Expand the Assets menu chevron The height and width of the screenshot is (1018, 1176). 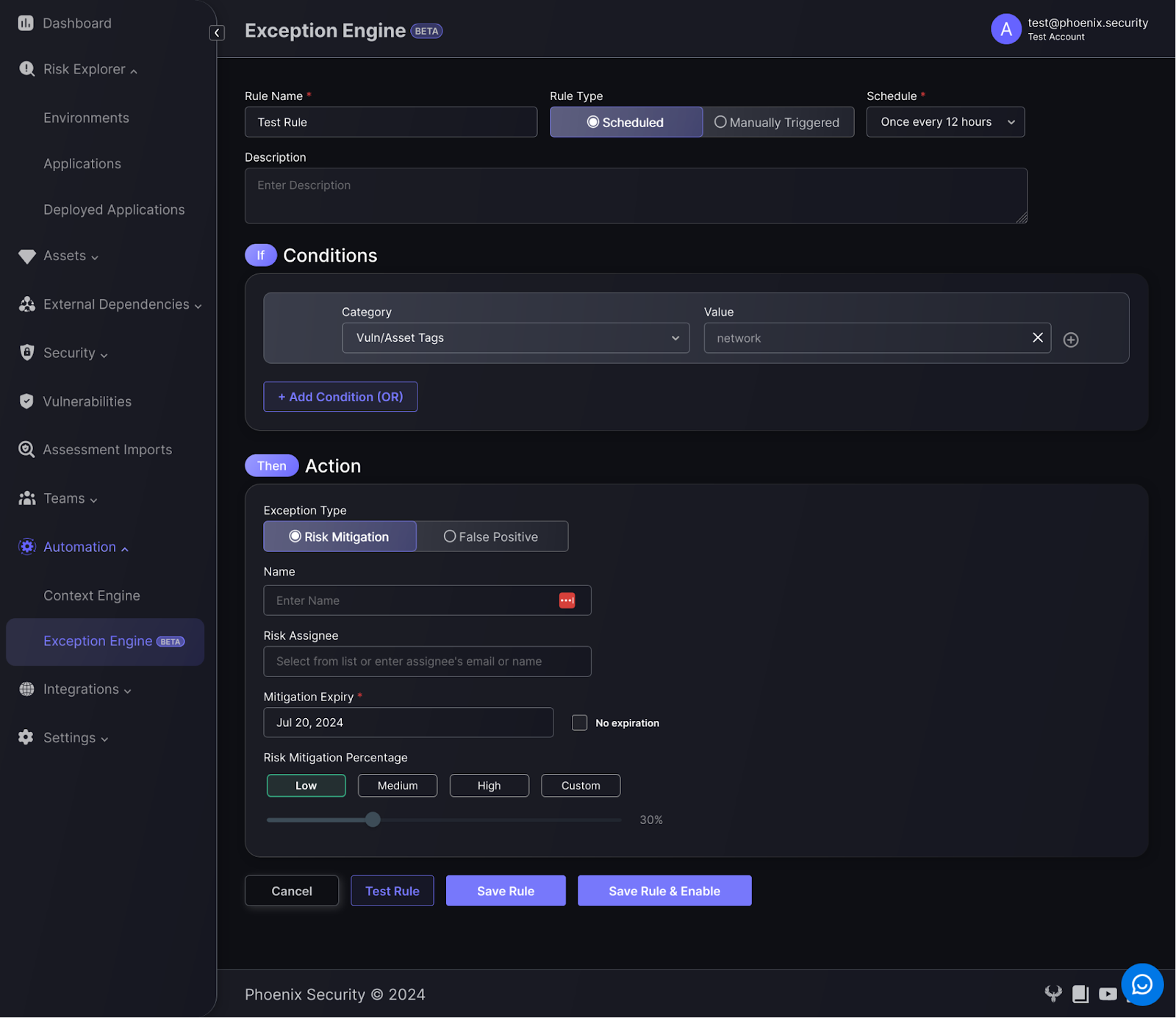95,257
